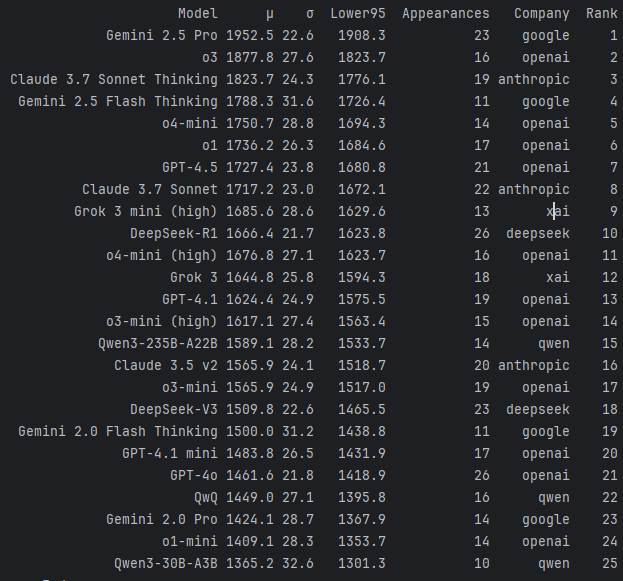Click the Lower95 column header

pos(358,14)
